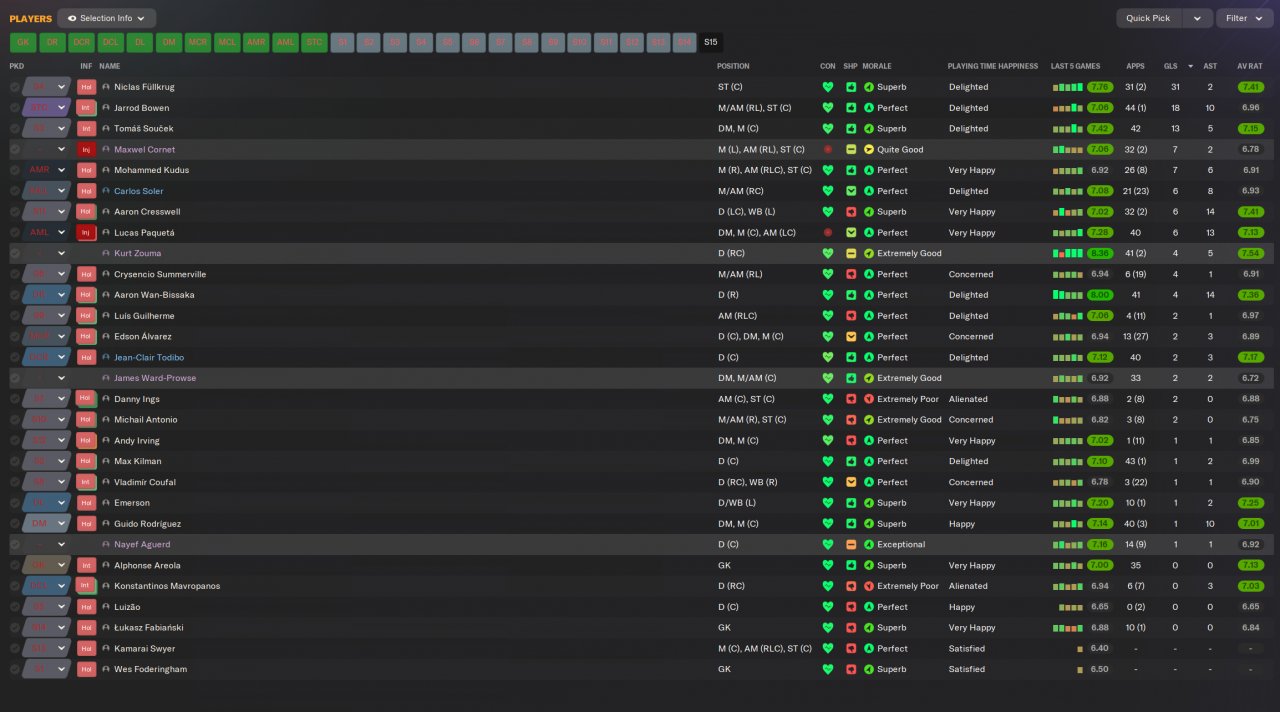The height and width of the screenshot is (712, 1280).
Task: Toggle the picked check for Niclas Füllkrug
Action: coord(15,87)
